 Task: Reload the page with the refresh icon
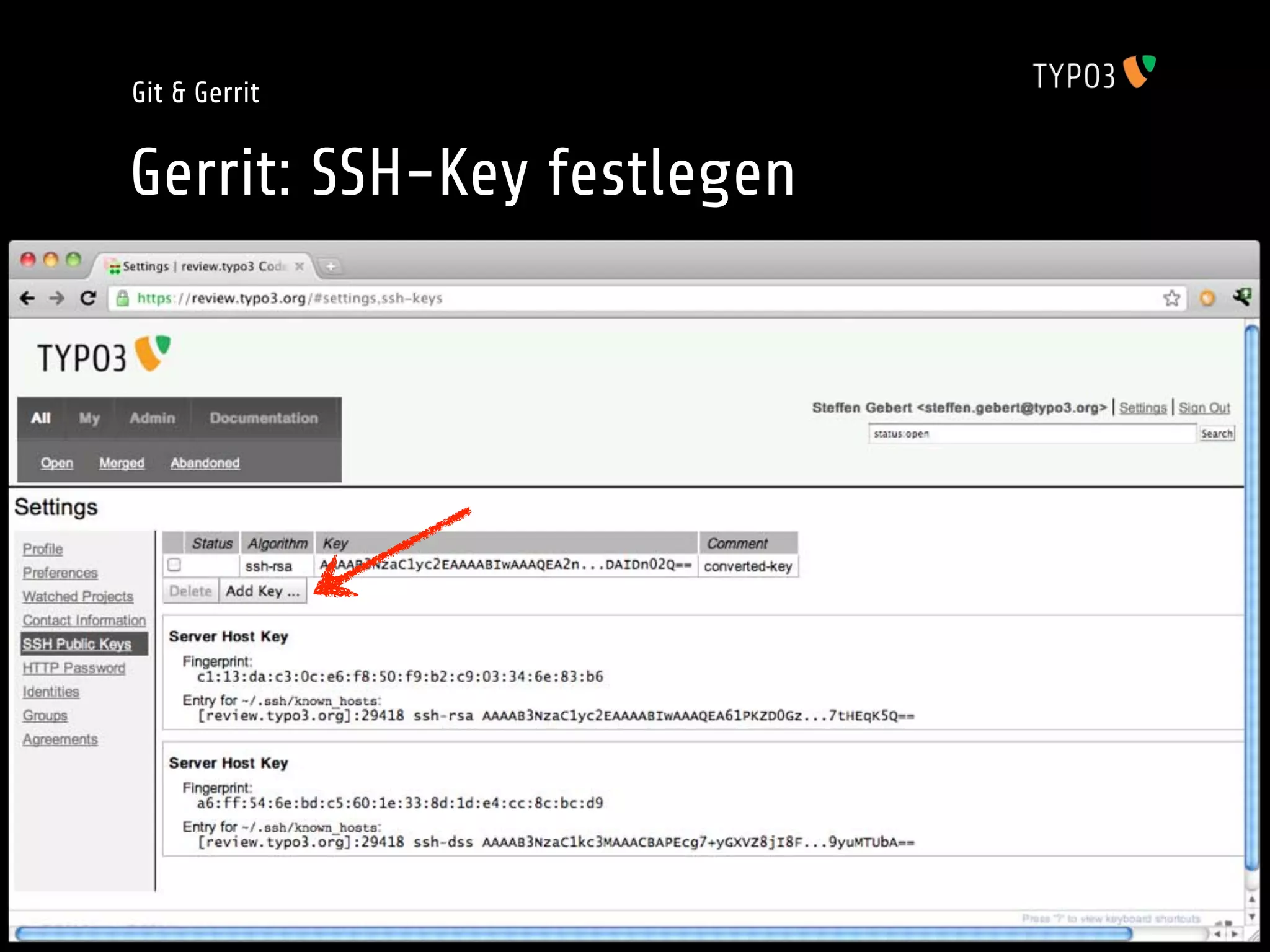[88, 298]
